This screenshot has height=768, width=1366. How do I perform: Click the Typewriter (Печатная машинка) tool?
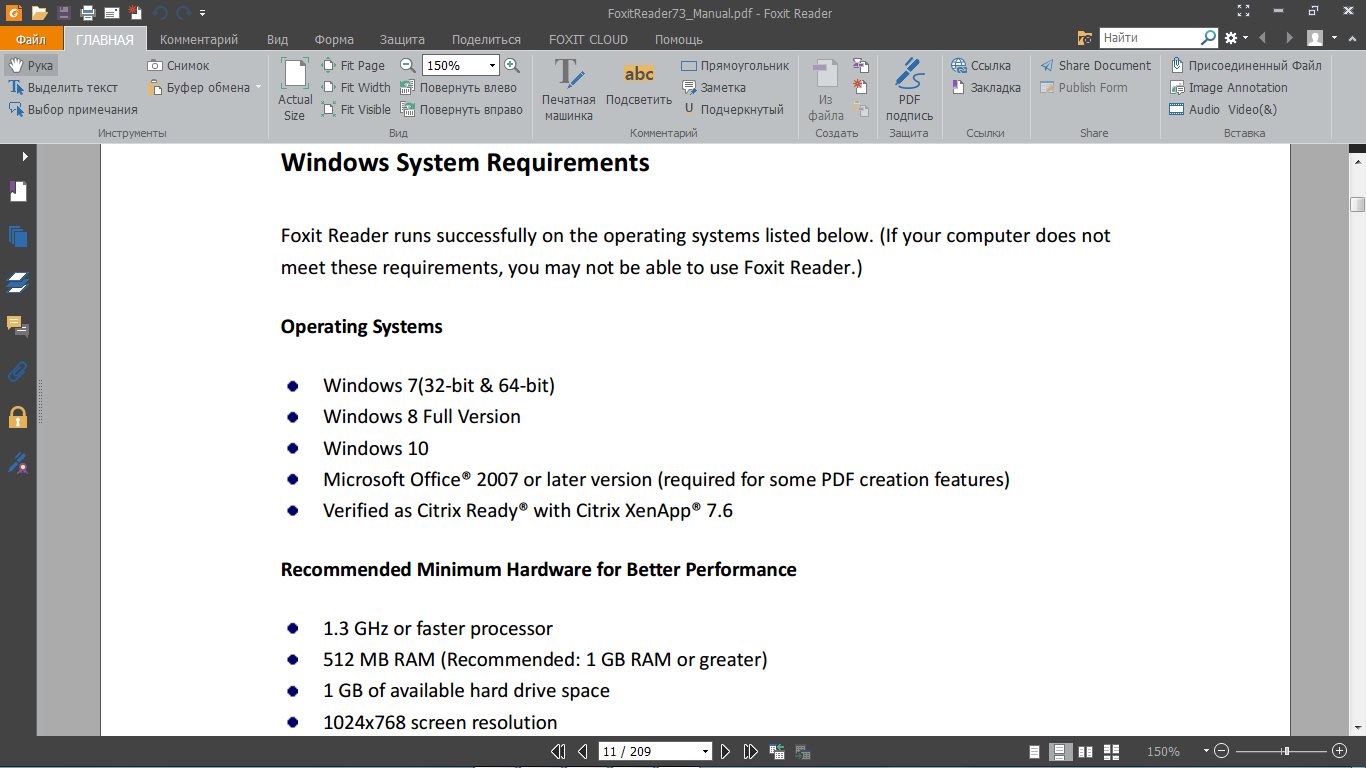568,88
